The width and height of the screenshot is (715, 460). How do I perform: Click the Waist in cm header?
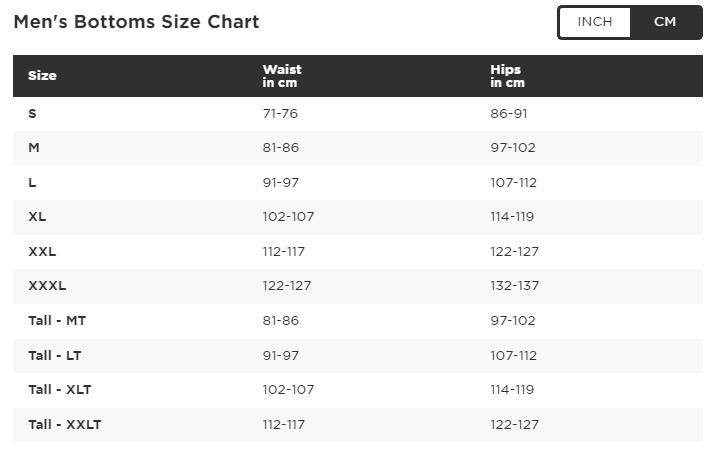coord(282,76)
